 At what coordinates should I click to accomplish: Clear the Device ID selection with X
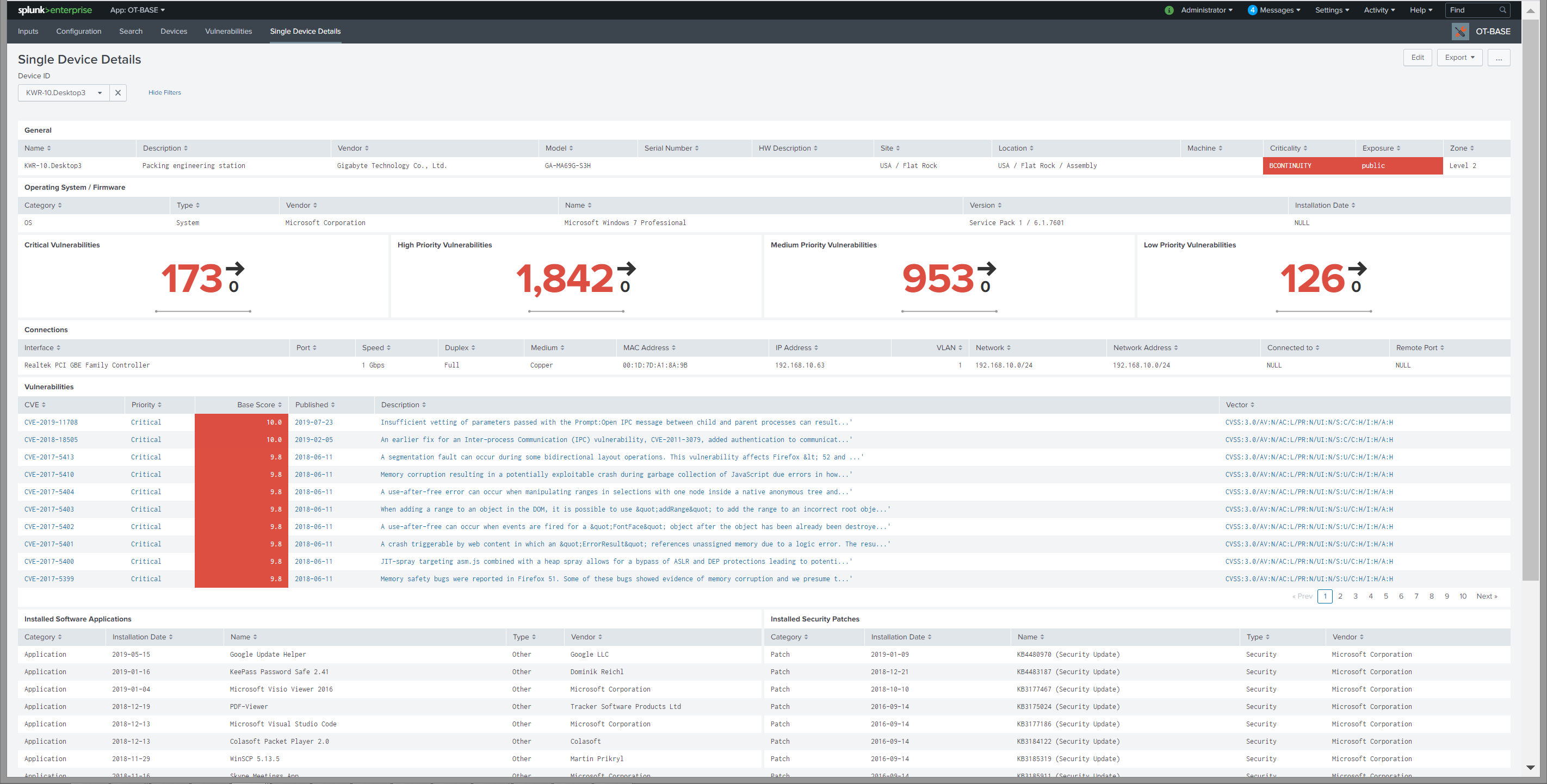pyautogui.click(x=117, y=92)
